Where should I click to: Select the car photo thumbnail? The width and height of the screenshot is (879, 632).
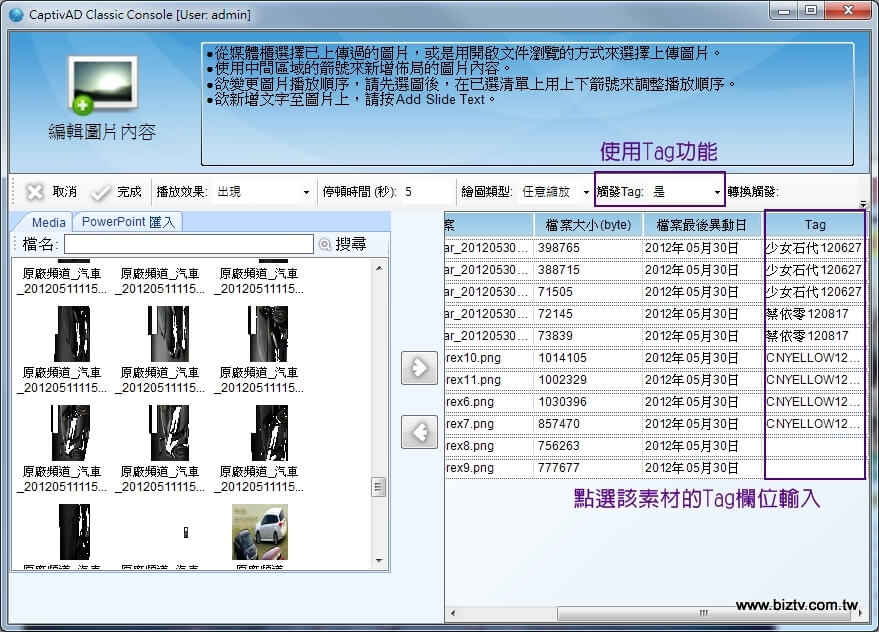pyautogui.click(x=259, y=531)
